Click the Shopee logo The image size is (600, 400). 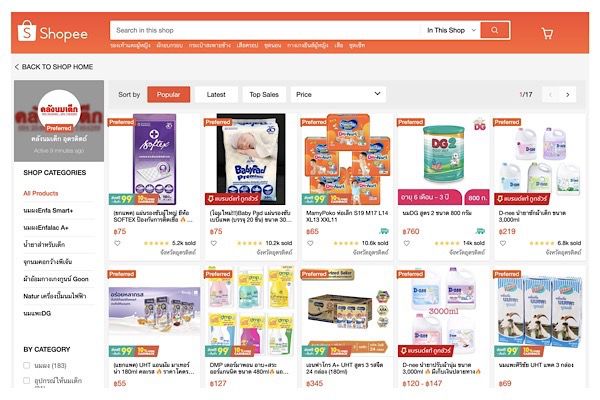[x=53, y=31]
